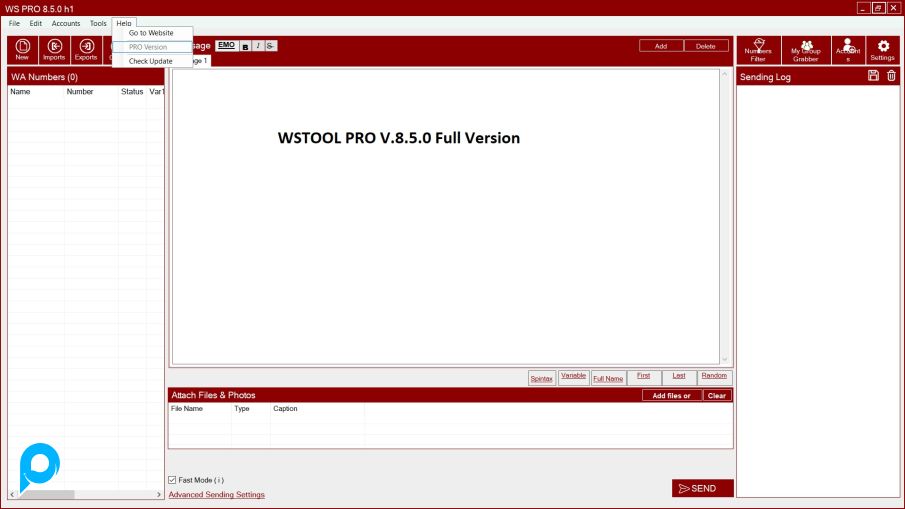Uncheck the Fast Mode checkbox

(172, 480)
